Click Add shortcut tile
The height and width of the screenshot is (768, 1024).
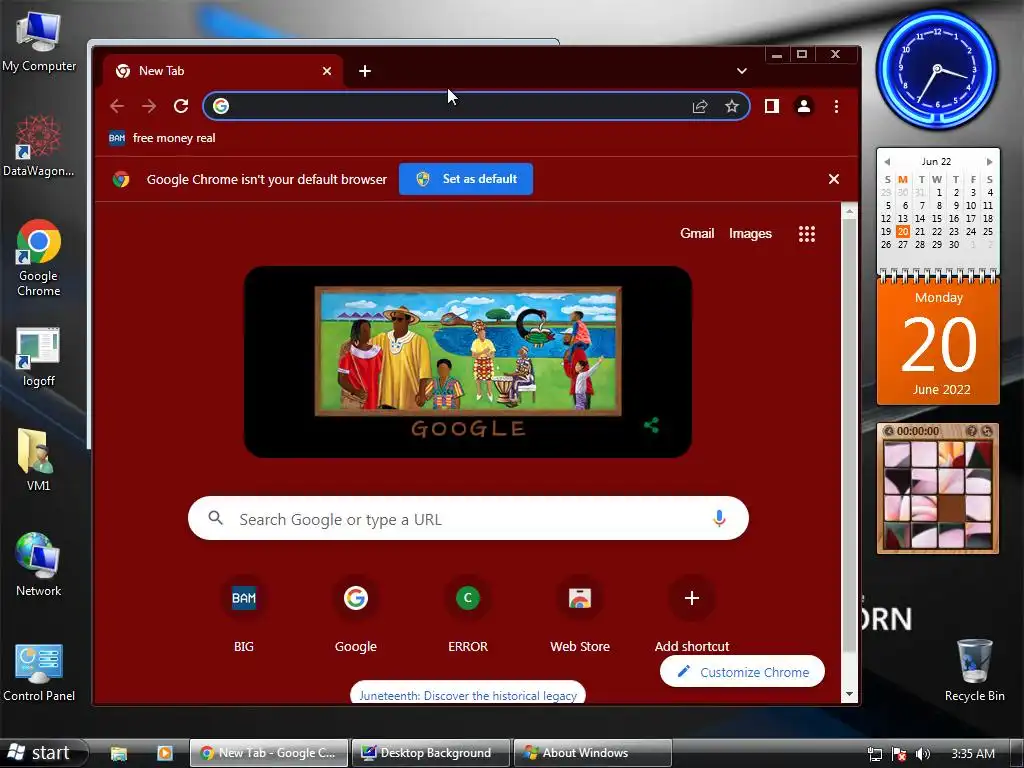692,614
